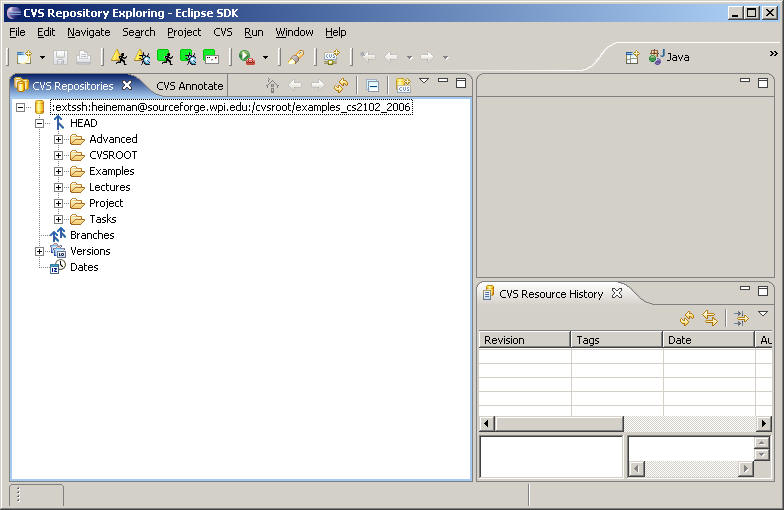Expand the Advanced folder
This screenshot has width=784, height=510.
point(59,139)
